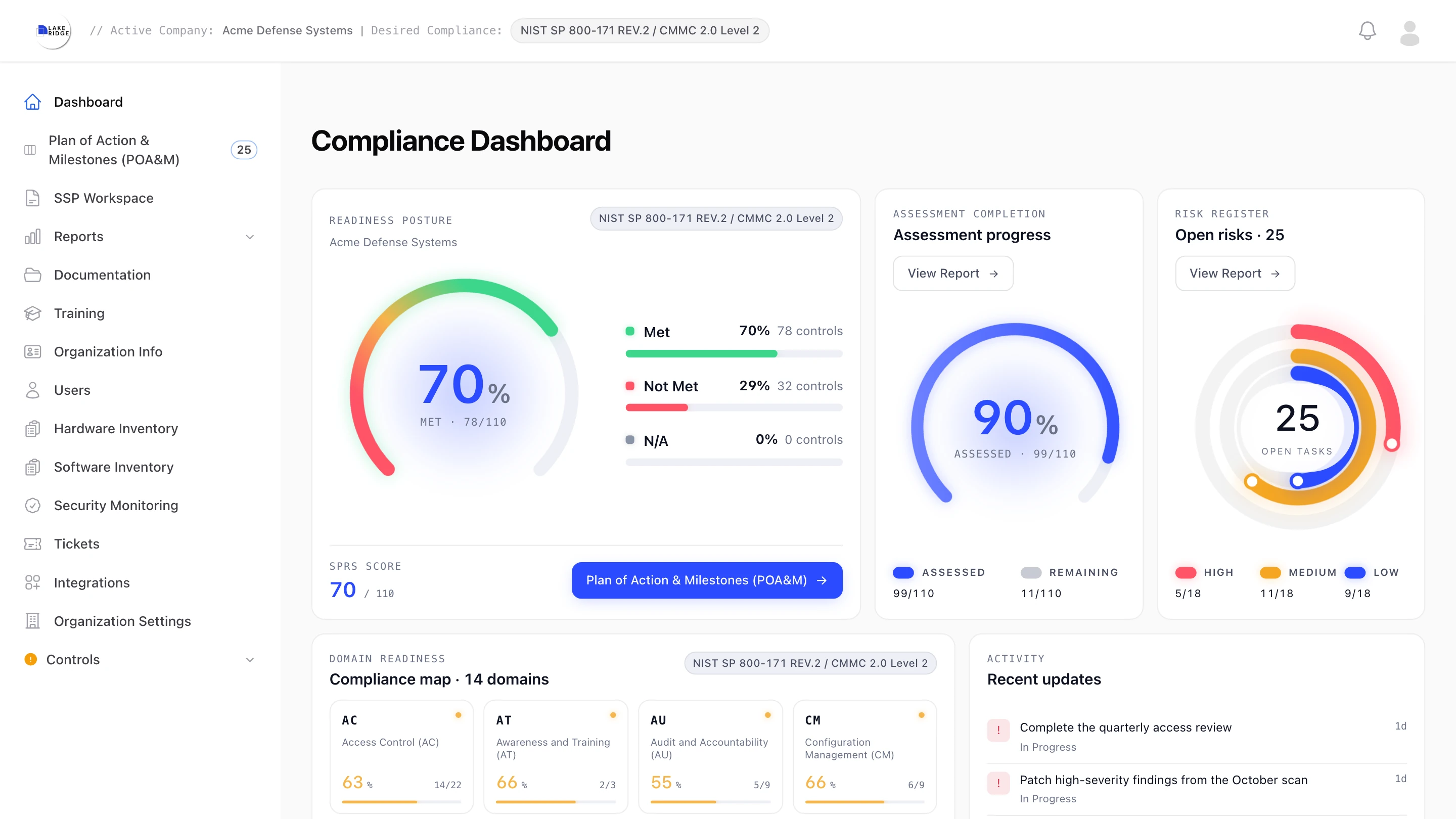Click the '5/18' high risk value
This screenshot has height=819, width=1456.
pyautogui.click(x=1188, y=593)
